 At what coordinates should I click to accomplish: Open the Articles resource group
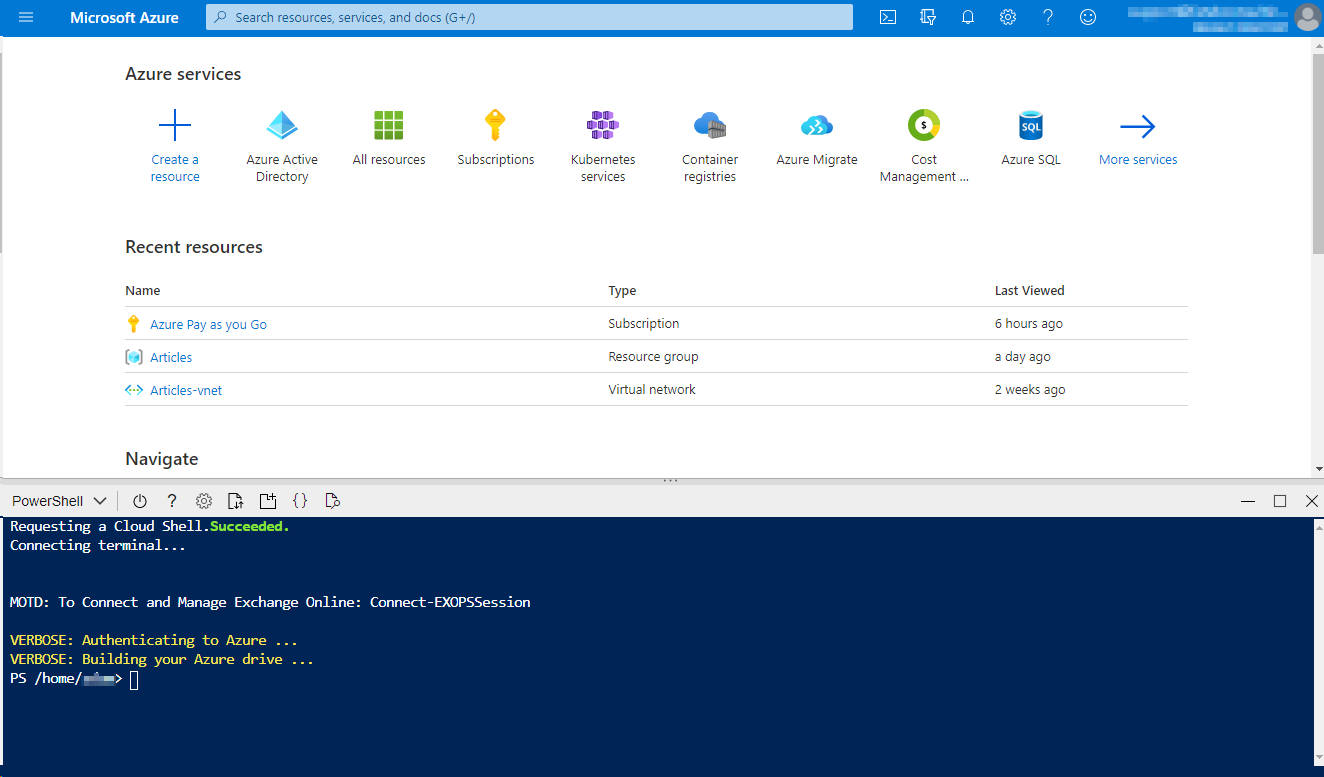[171, 357]
